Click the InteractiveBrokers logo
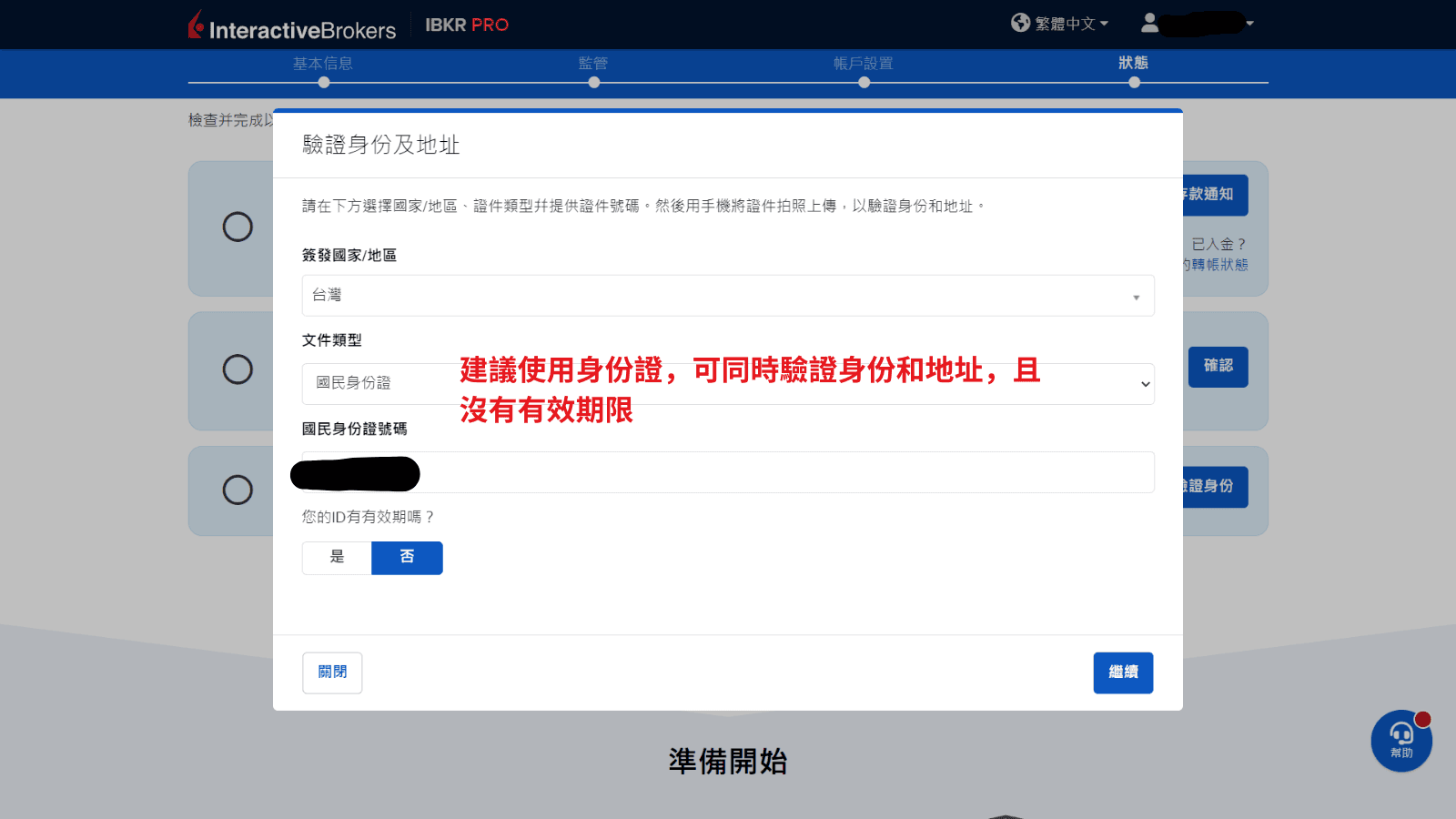 291,25
